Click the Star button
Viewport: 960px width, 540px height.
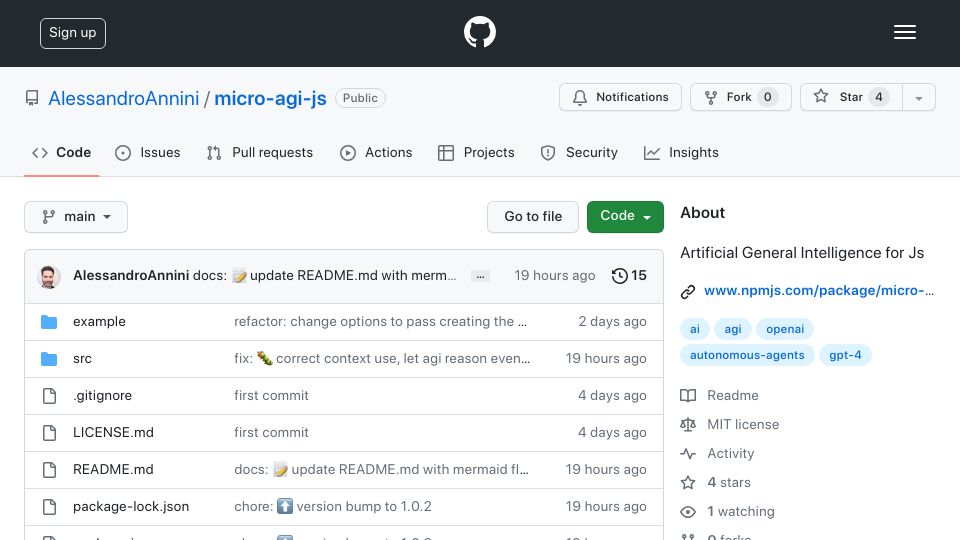click(x=851, y=97)
